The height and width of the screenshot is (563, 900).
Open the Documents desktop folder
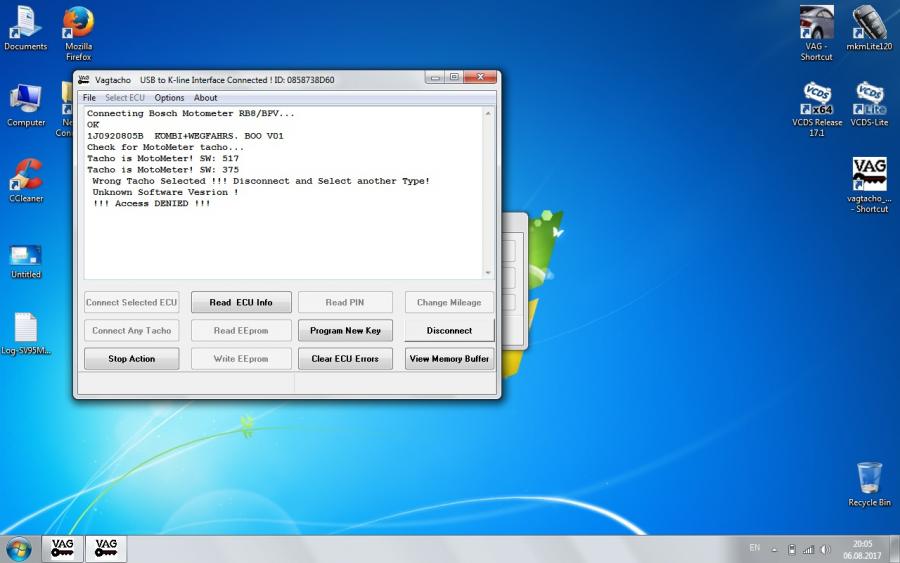[x=26, y=24]
